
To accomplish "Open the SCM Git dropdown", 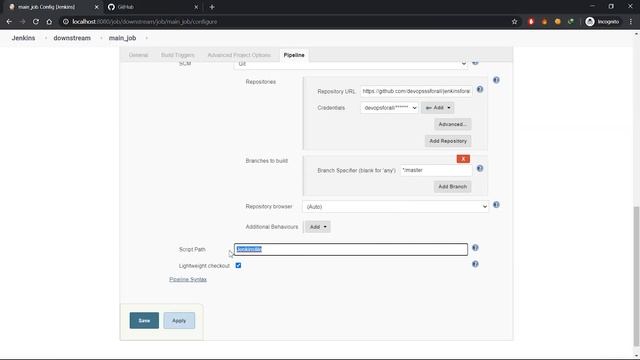I will click(x=351, y=64).
